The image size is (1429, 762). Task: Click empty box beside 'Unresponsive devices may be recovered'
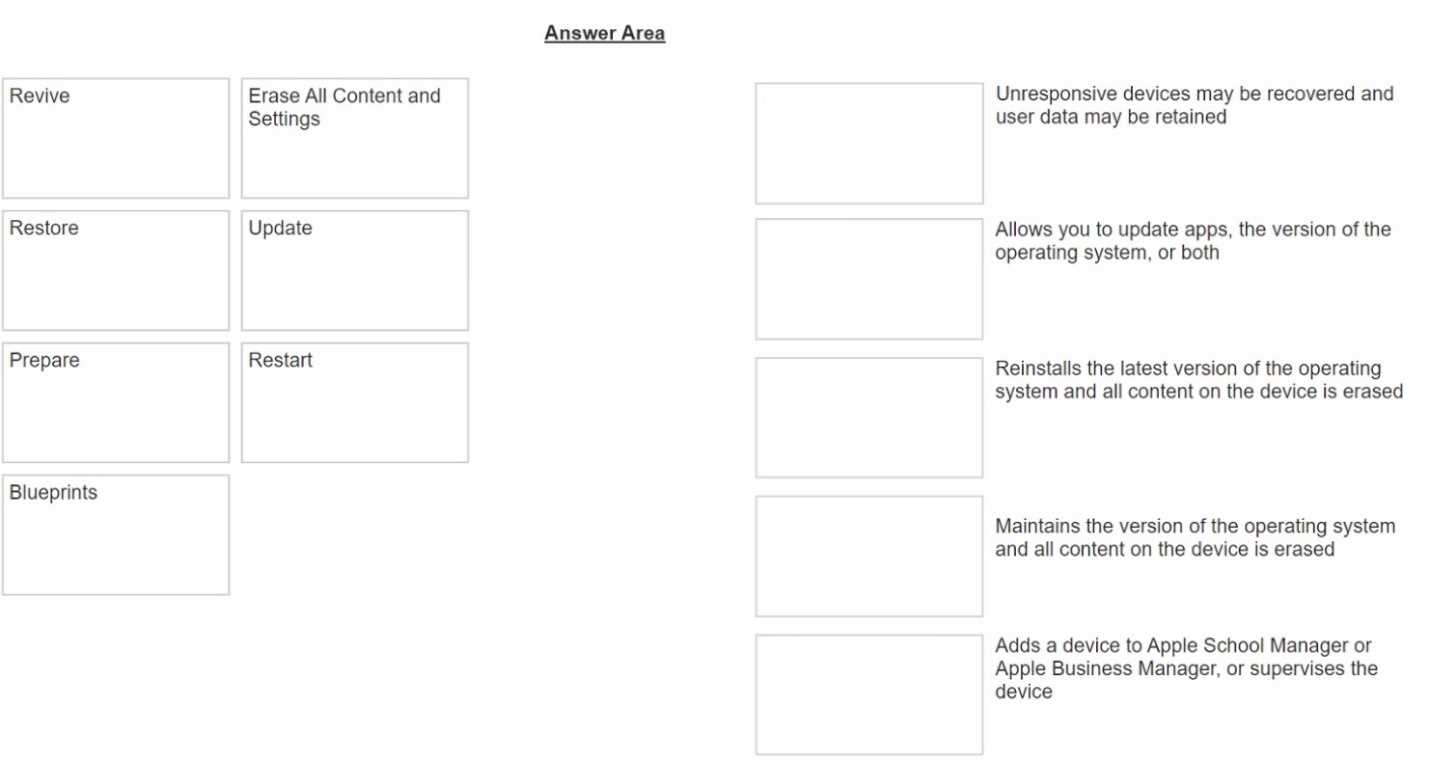(x=869, y=144)
